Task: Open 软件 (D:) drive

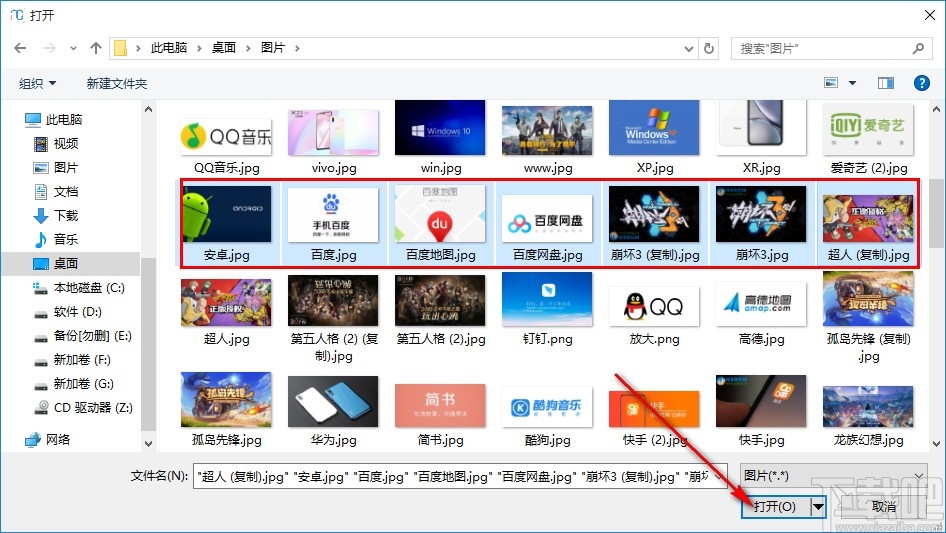Action: click(68, 311)
